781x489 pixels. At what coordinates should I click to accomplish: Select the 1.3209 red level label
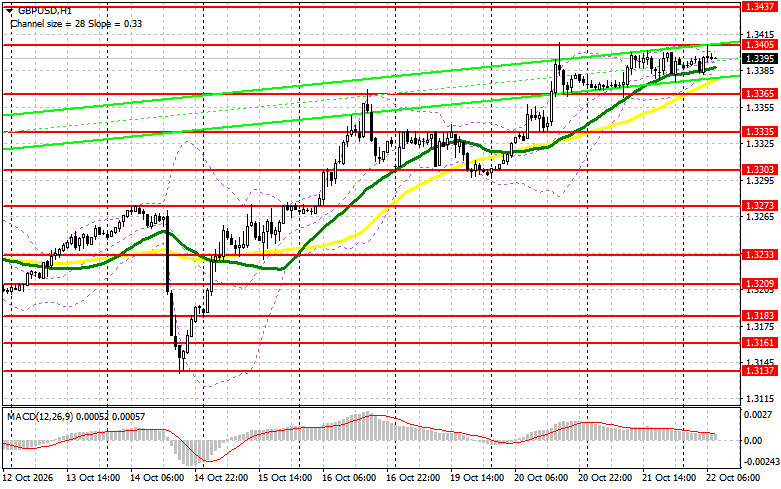click(x=759, y=284)
